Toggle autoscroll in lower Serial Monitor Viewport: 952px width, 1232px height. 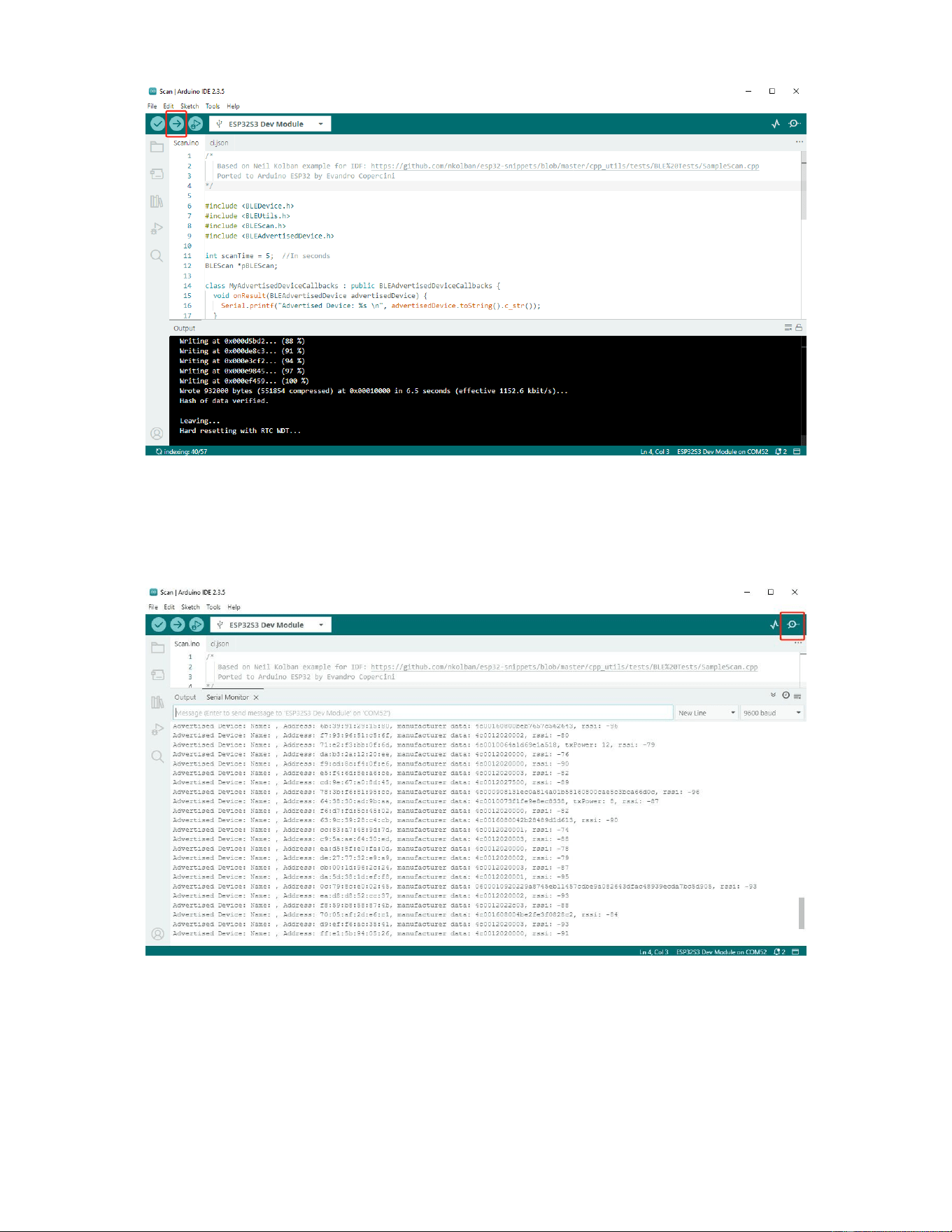(773, 695)
